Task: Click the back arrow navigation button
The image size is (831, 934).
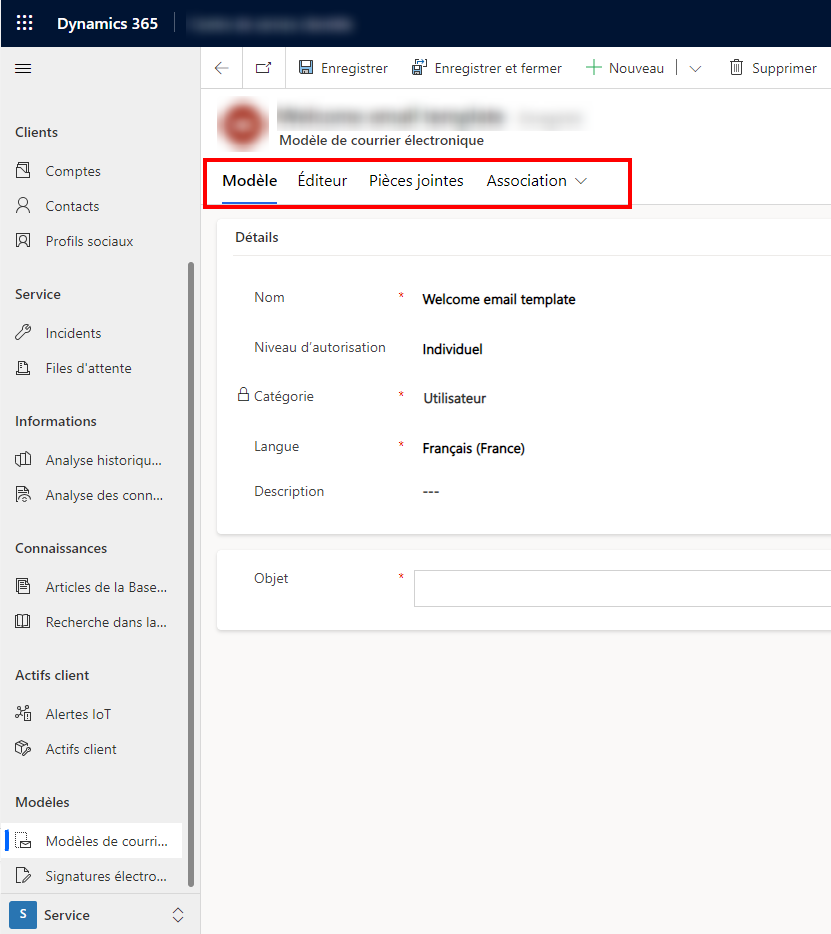Action: 221,67
